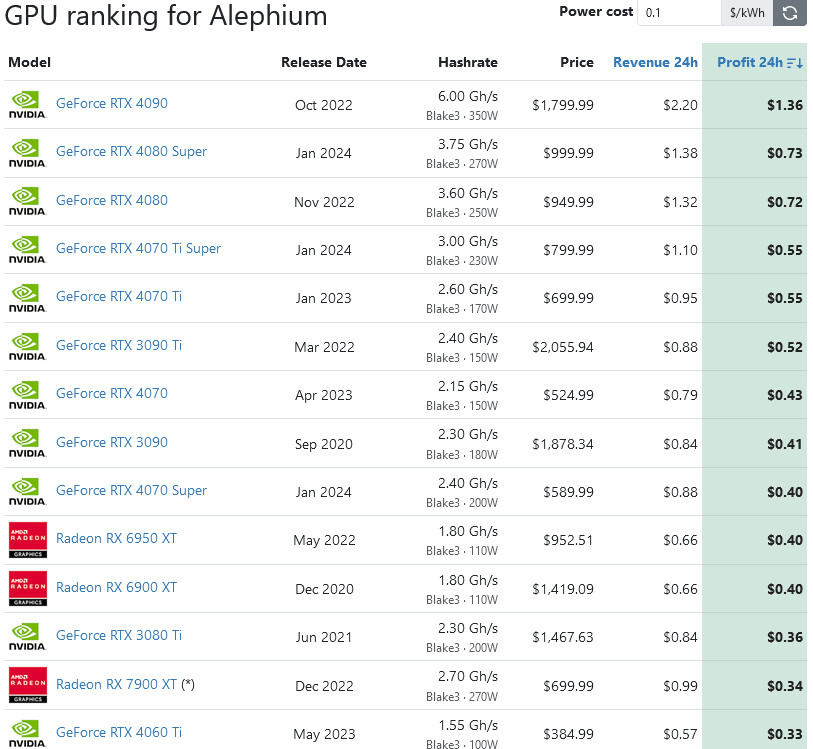Click the NVIDIA logo beside GeForce RTX 4090
Screen dimensions: 813x749
coord(27,105)
